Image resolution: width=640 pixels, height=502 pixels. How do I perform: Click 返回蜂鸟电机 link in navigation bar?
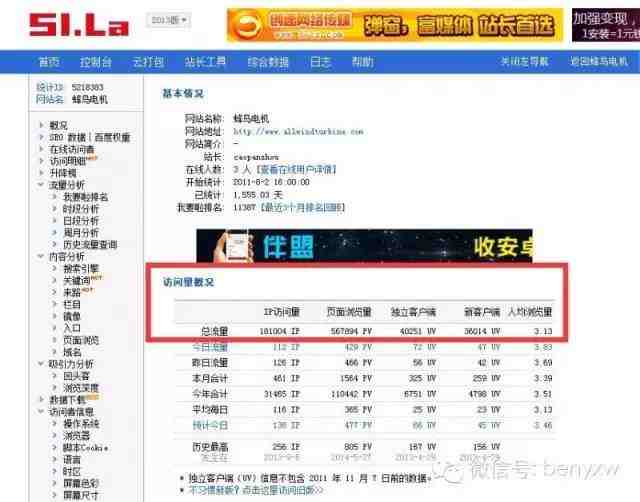[599, 62]
